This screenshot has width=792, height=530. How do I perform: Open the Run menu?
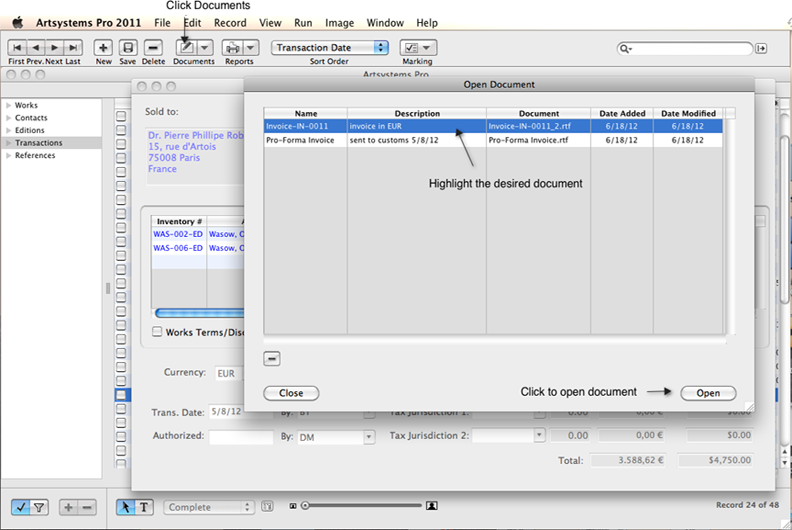click(x=303, y=23)
